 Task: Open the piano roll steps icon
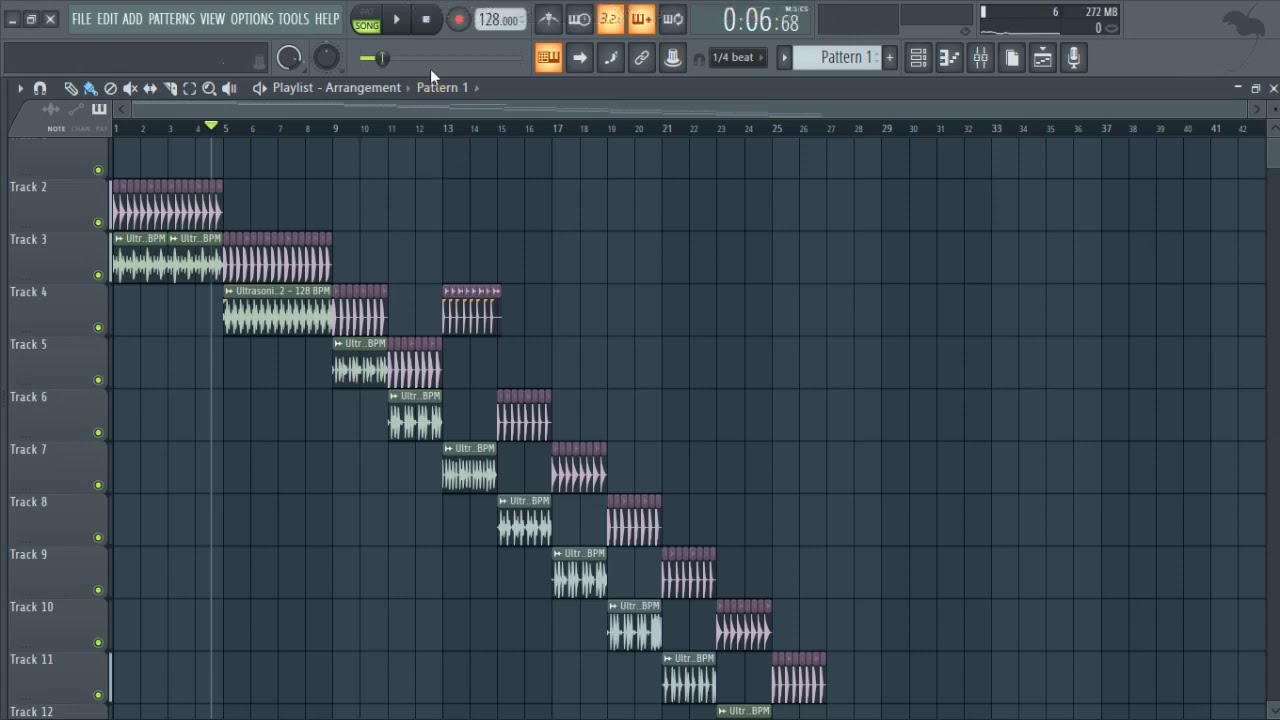coord(949,58)
